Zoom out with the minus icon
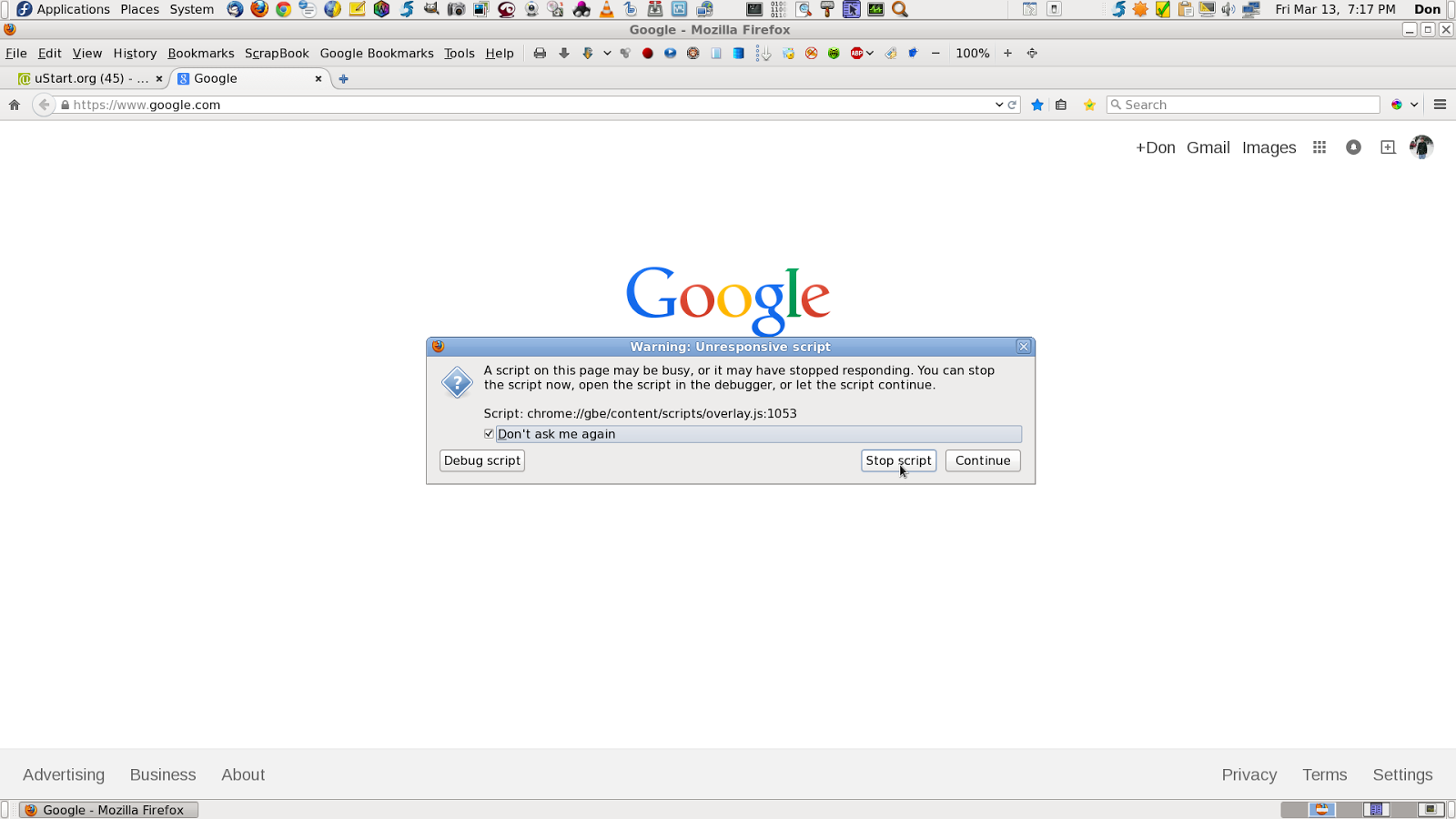 [935, 54]
